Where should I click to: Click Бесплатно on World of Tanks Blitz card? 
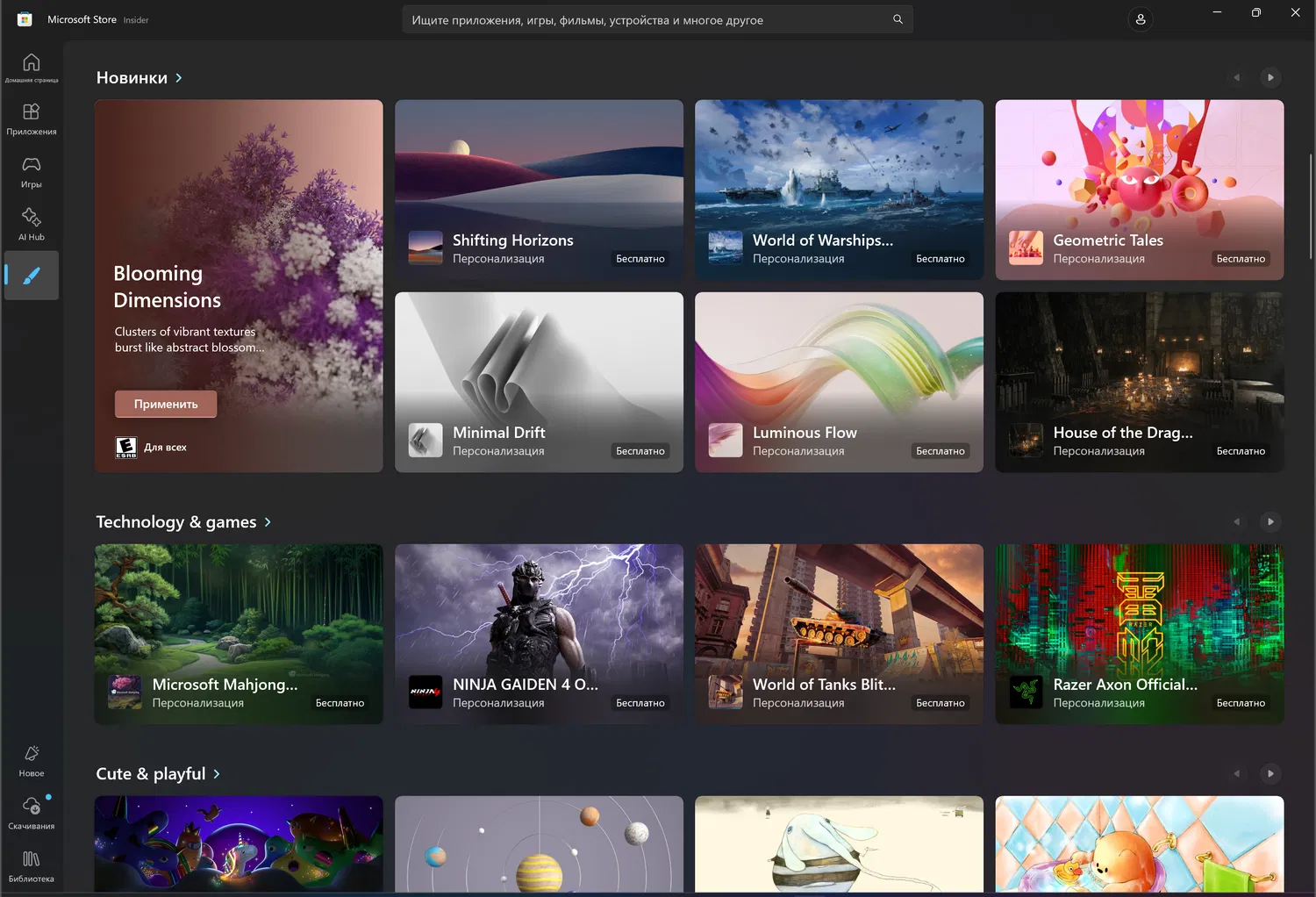[x=941, y=703]
